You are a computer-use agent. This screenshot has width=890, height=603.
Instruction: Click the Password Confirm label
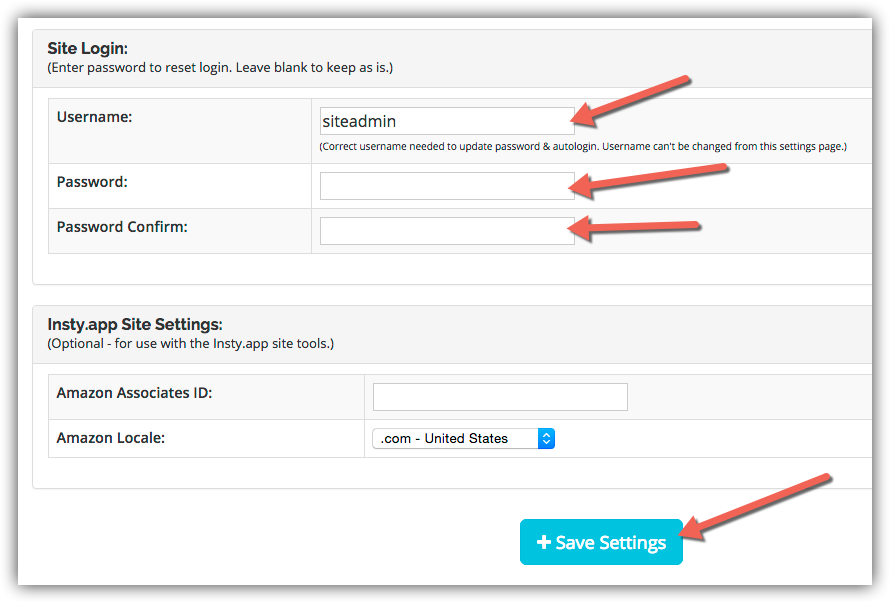click(121, 227)
